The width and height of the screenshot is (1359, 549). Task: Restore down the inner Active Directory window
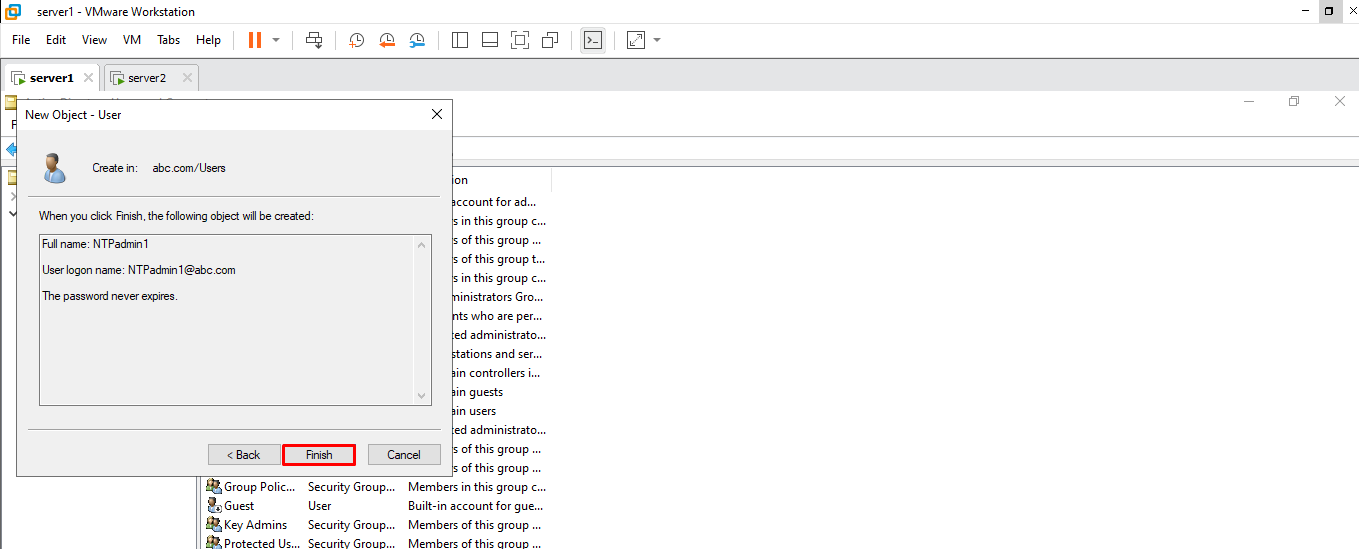click(x=1294, y=102)
